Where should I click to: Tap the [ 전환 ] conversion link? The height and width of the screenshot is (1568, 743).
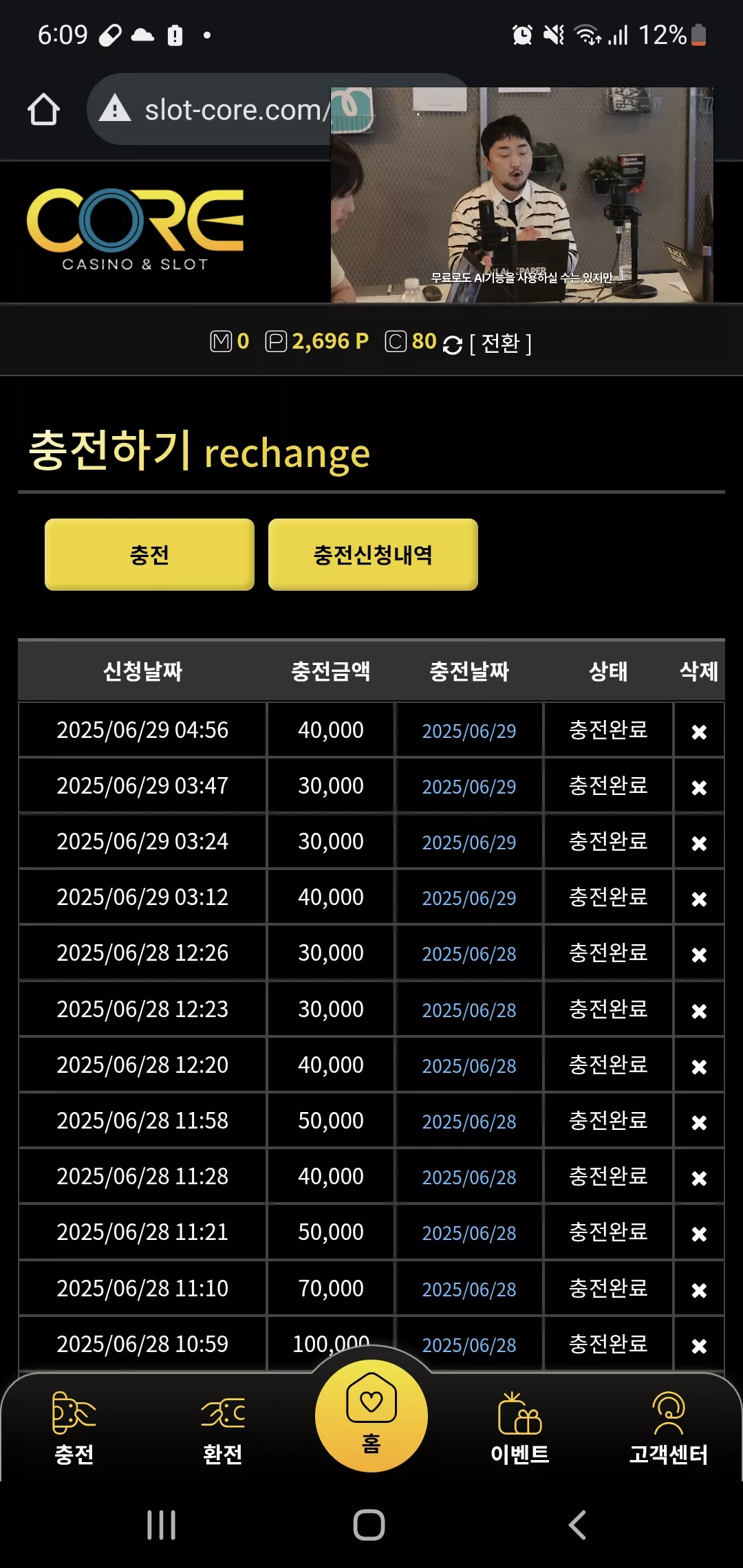(500, 343)
